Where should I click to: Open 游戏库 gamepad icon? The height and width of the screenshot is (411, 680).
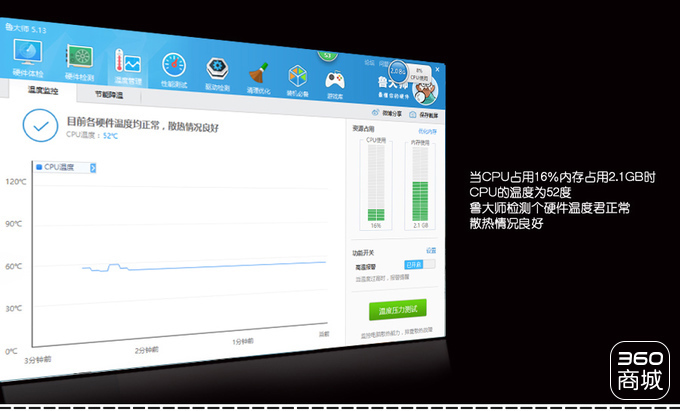tap(335, 80)
